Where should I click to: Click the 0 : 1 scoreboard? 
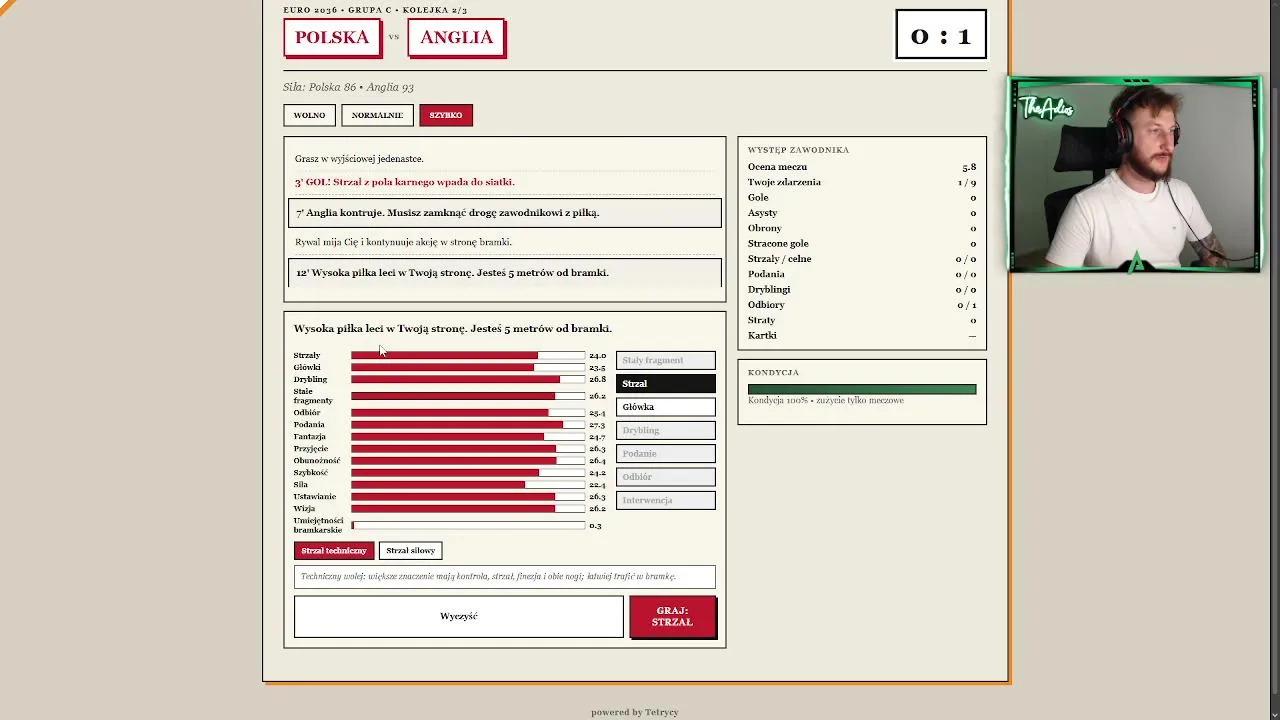941,35
